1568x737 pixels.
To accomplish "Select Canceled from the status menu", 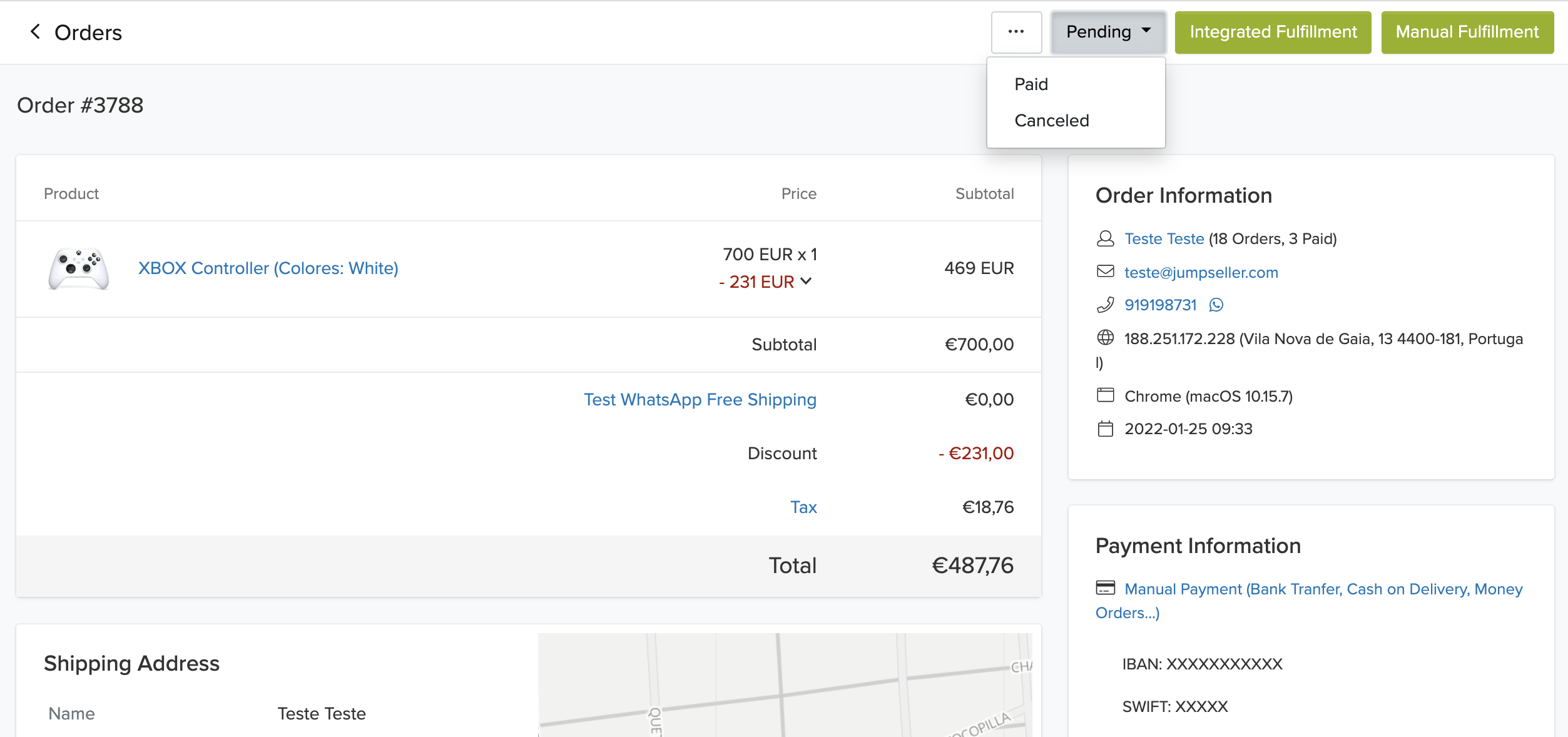I will (1051, 121).
